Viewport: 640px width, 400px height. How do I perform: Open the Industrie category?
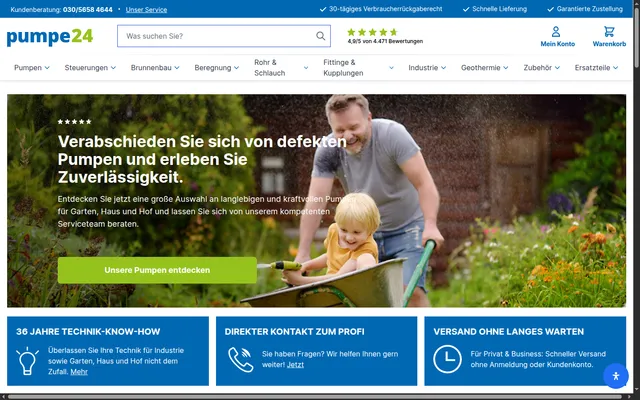(x=423, y=68)
